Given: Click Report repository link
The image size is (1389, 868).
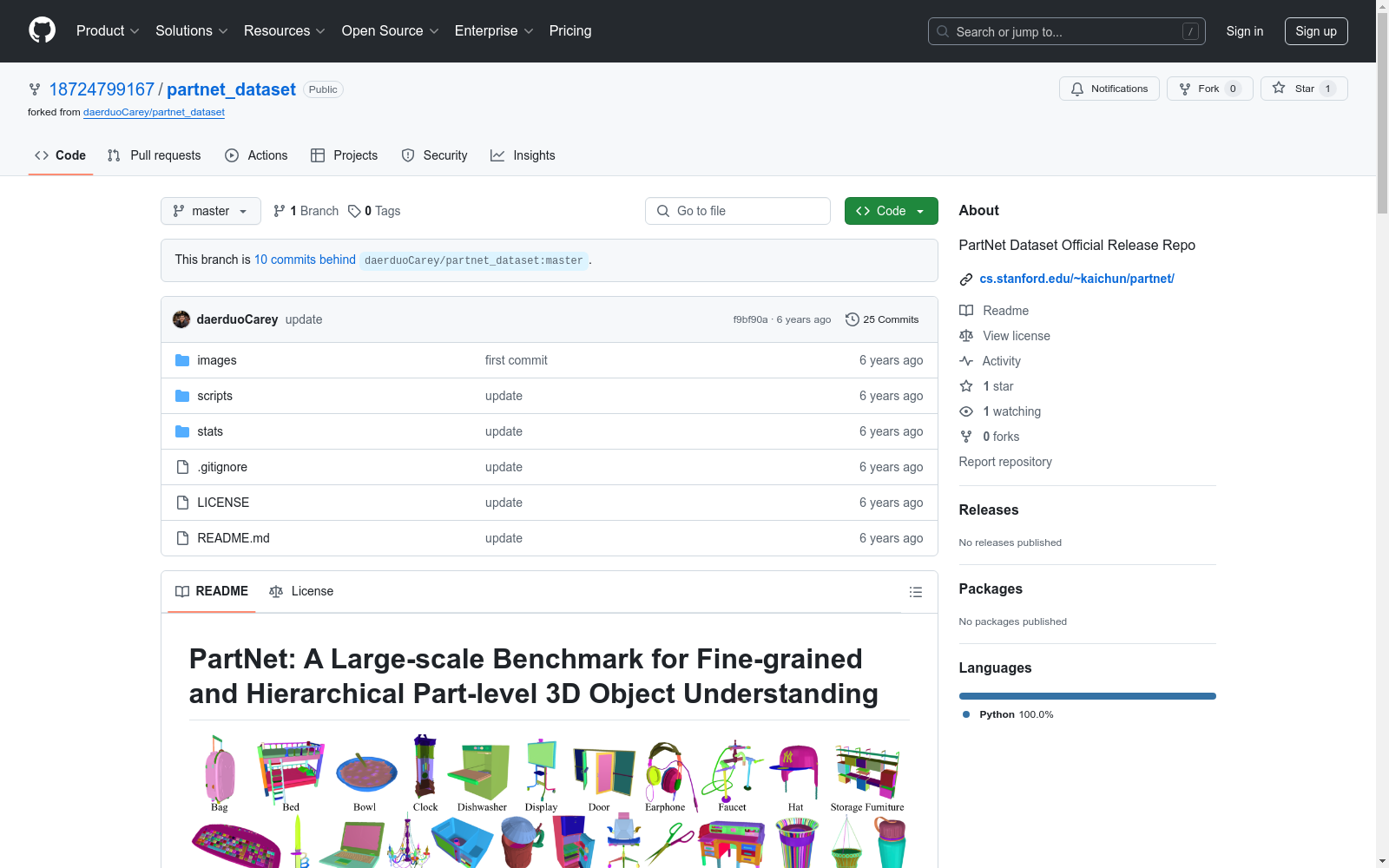Looking at the screenshot, I should 1005,462.
